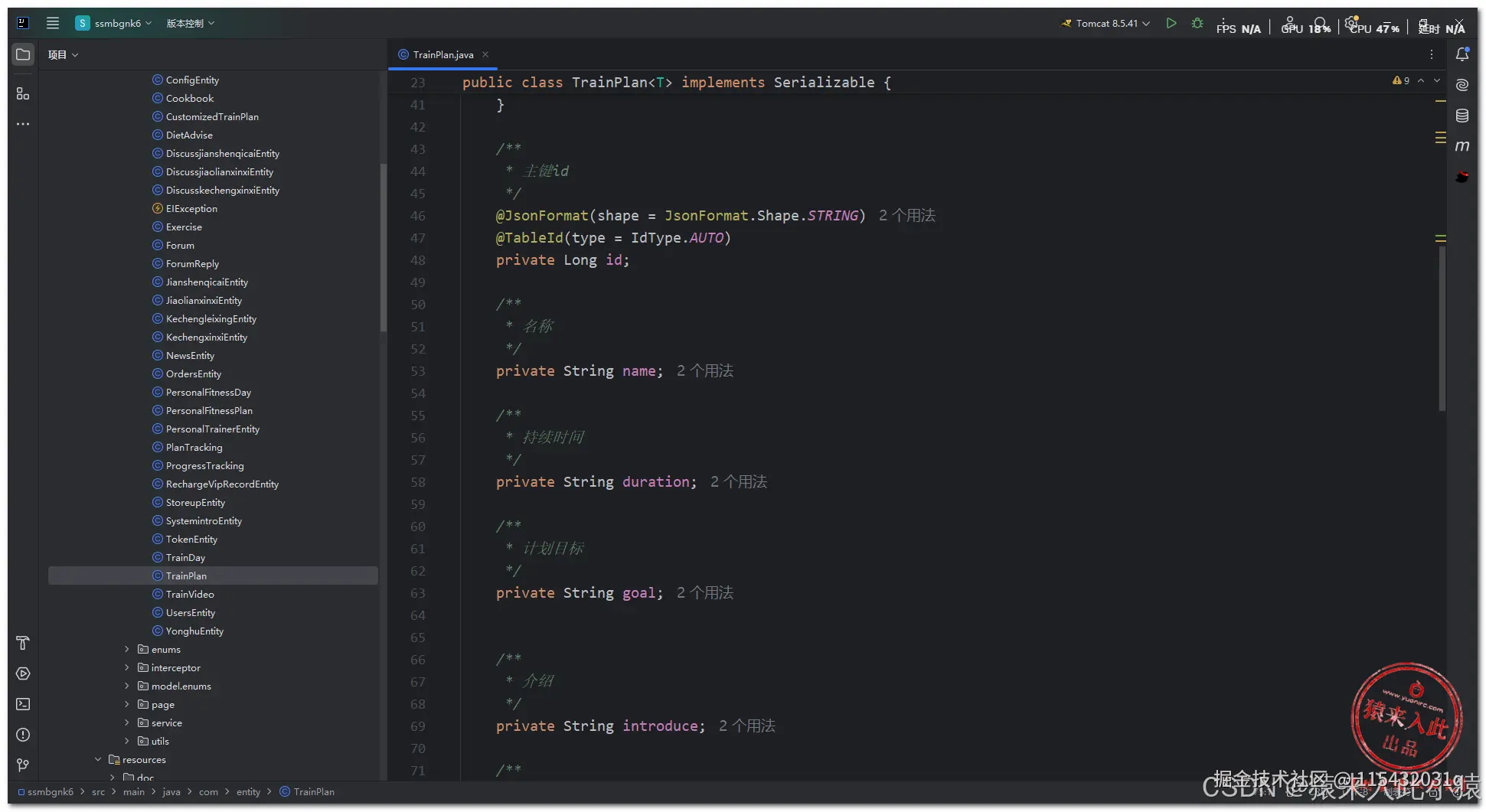
Task: Click the entity breadcrumb
Action: coord(248,791)
